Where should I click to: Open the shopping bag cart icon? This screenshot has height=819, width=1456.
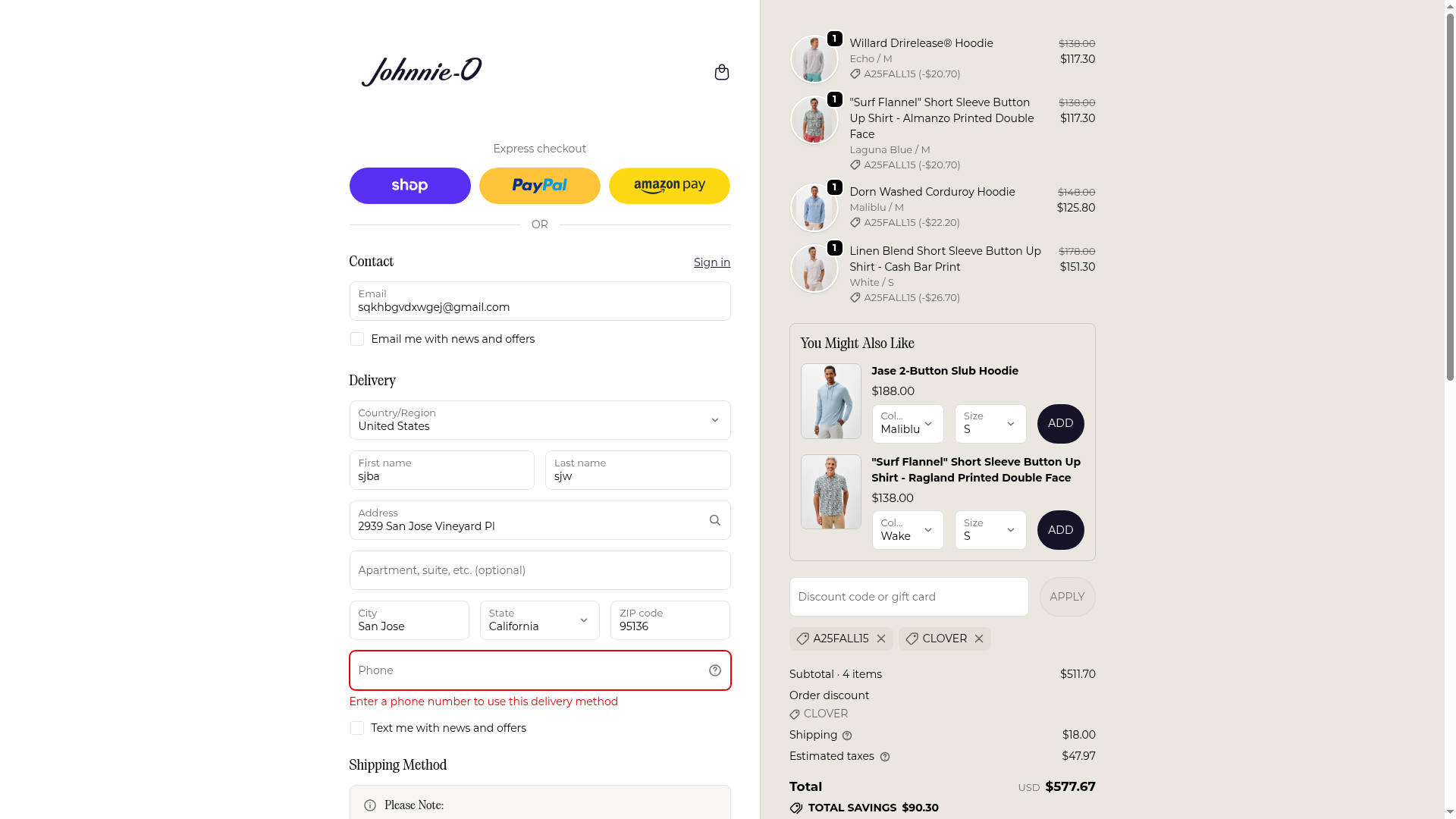pos(721,72)
